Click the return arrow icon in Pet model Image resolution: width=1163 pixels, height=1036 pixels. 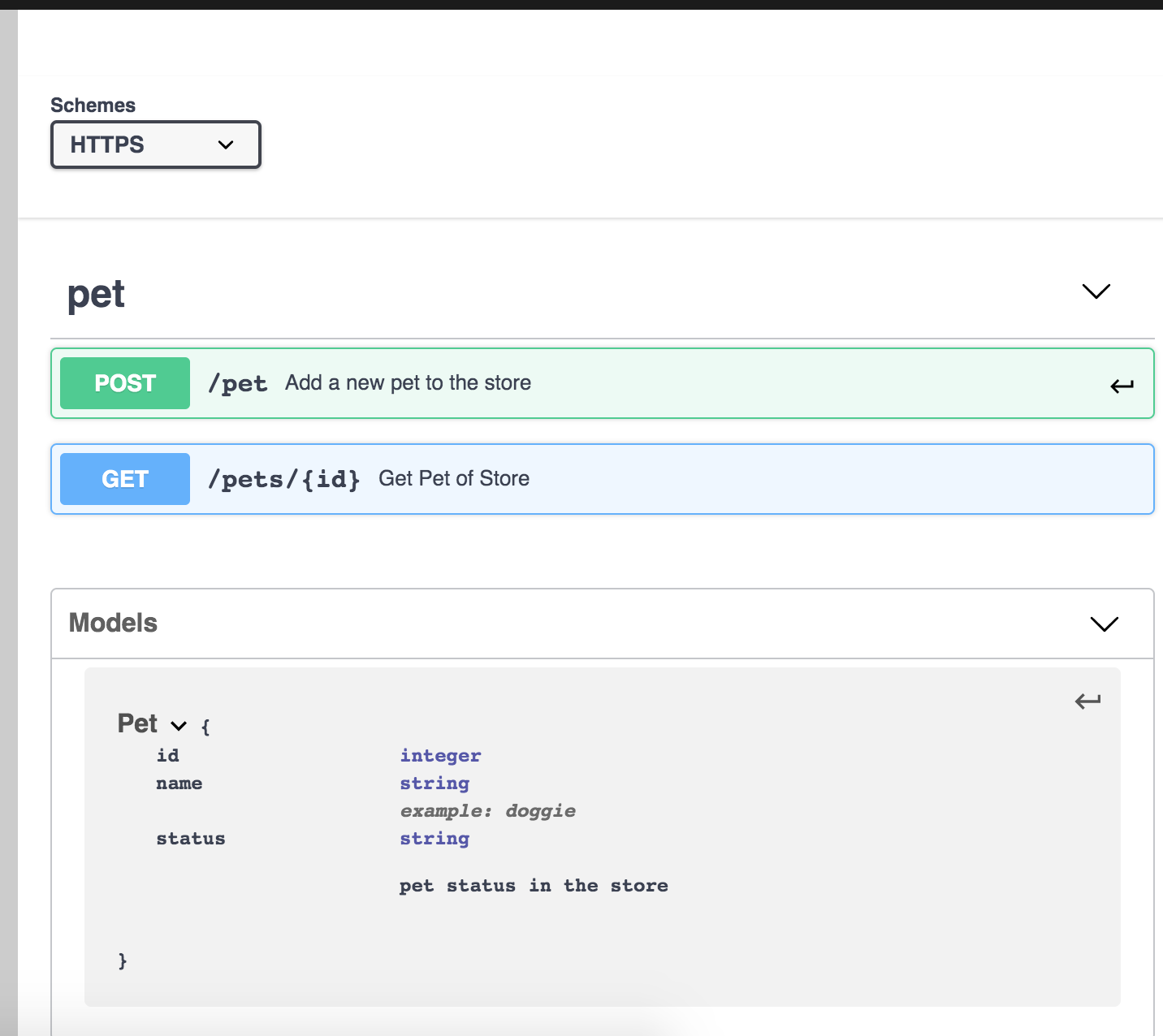1087,701
